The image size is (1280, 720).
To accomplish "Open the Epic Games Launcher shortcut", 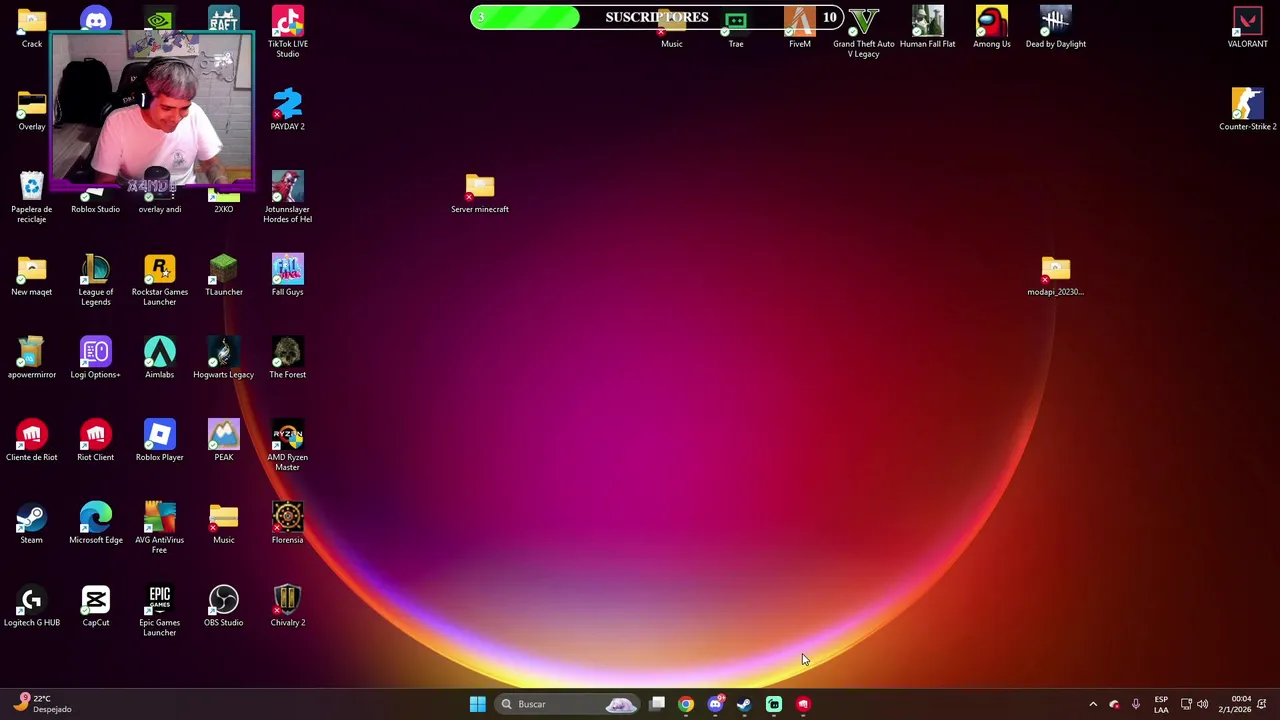I will [160, 611].
